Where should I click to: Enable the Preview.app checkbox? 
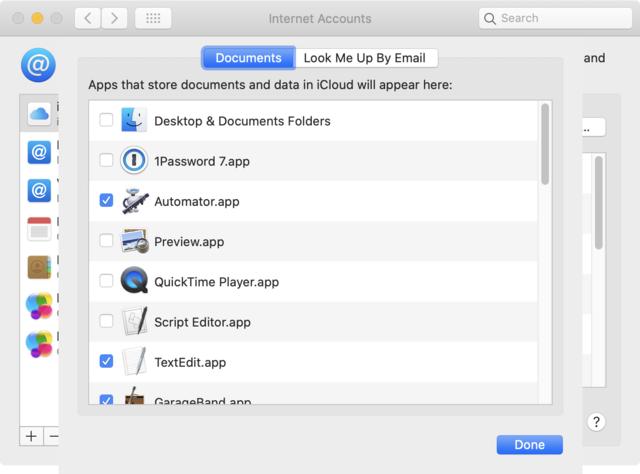(106, 240)
